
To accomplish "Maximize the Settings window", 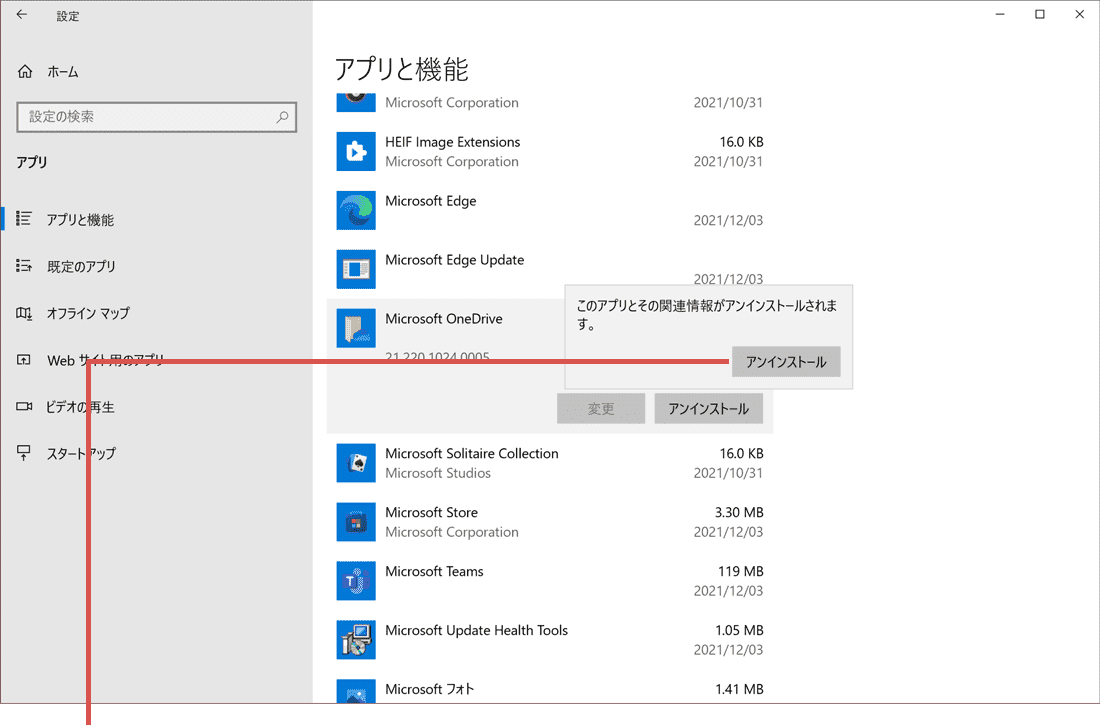I will [1040, 15].
